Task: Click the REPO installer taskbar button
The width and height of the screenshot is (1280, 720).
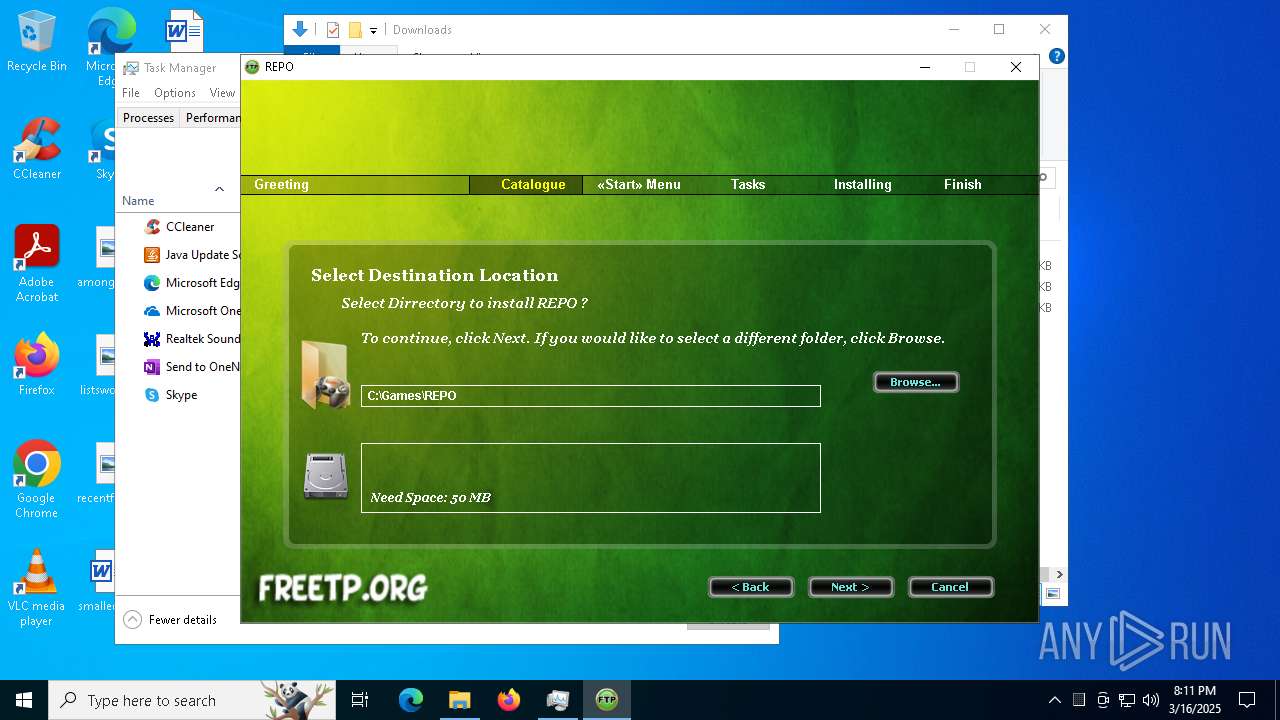Action: tap(606, 700)
